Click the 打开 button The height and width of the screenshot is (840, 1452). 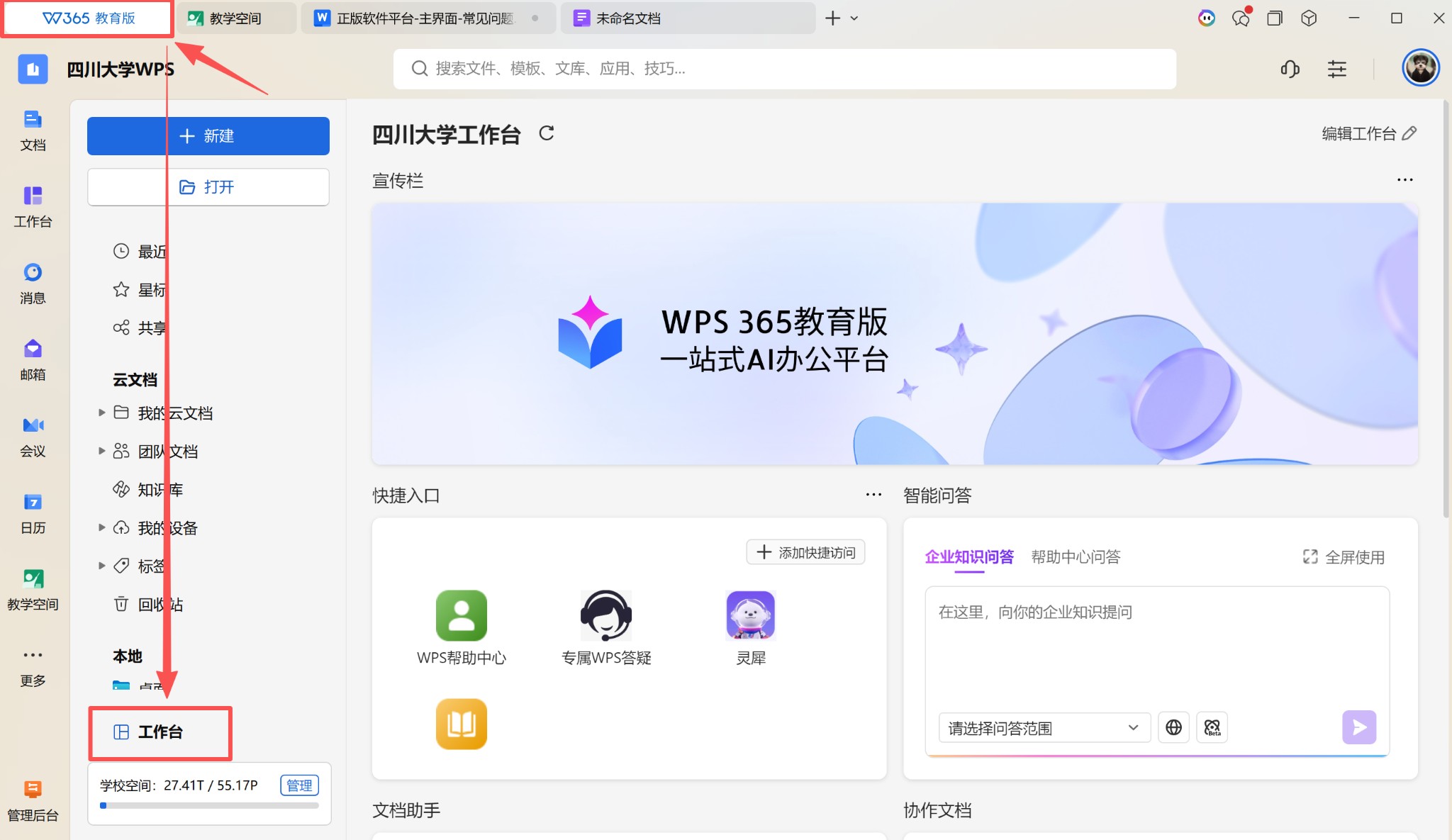click(208, 187)
